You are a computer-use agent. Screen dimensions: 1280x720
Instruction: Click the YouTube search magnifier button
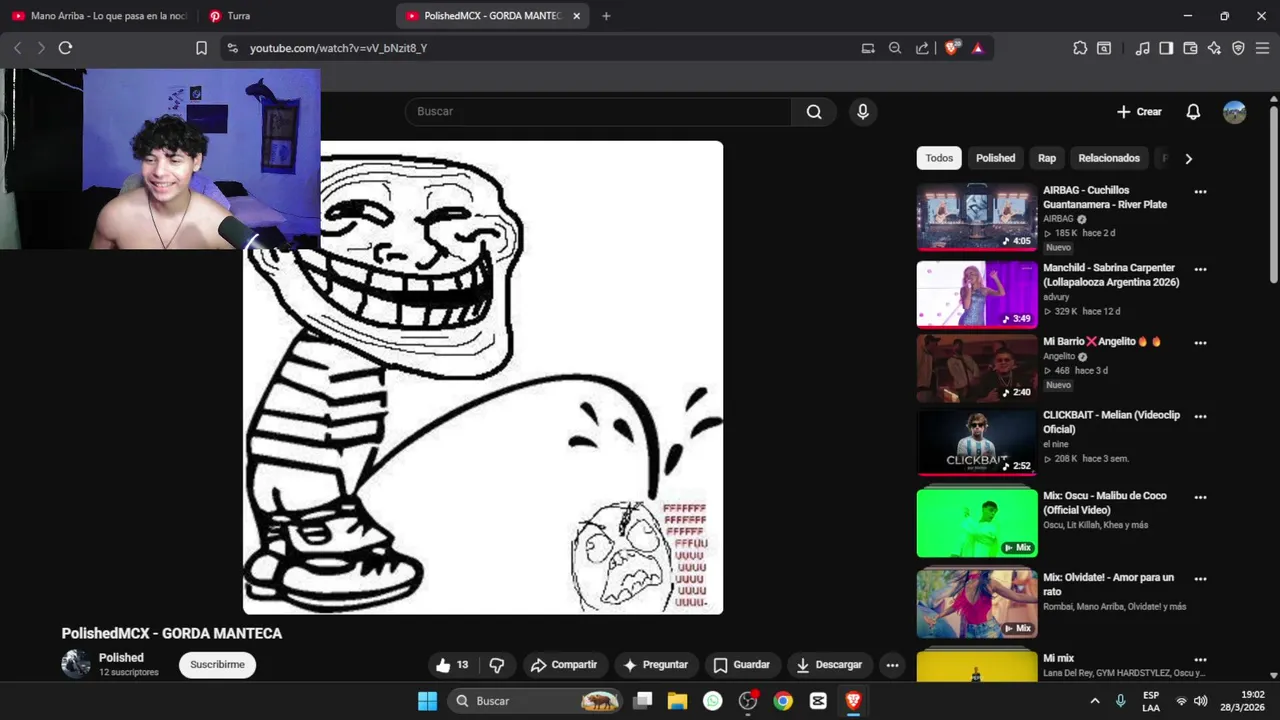click(814, 112)
